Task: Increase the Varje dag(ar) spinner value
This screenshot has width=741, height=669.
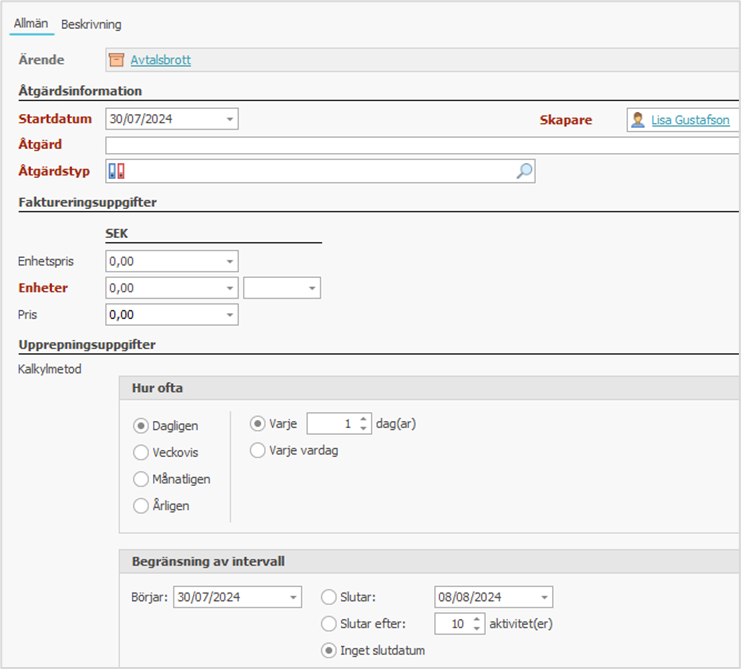Action: (x=363, y=419)
